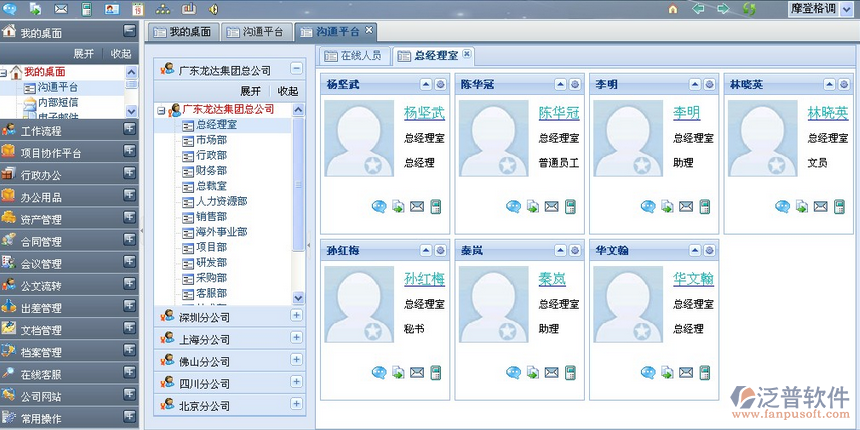
Task: Expand the 工作流程 sidebar section
Action: [130, 130]
